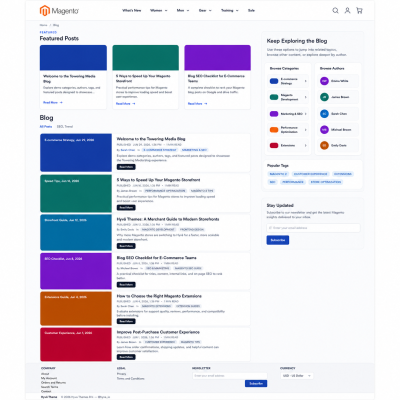Click the Home breadcrumb link
The width and height of the screenshot is (400, 400).
coord(43,25)
